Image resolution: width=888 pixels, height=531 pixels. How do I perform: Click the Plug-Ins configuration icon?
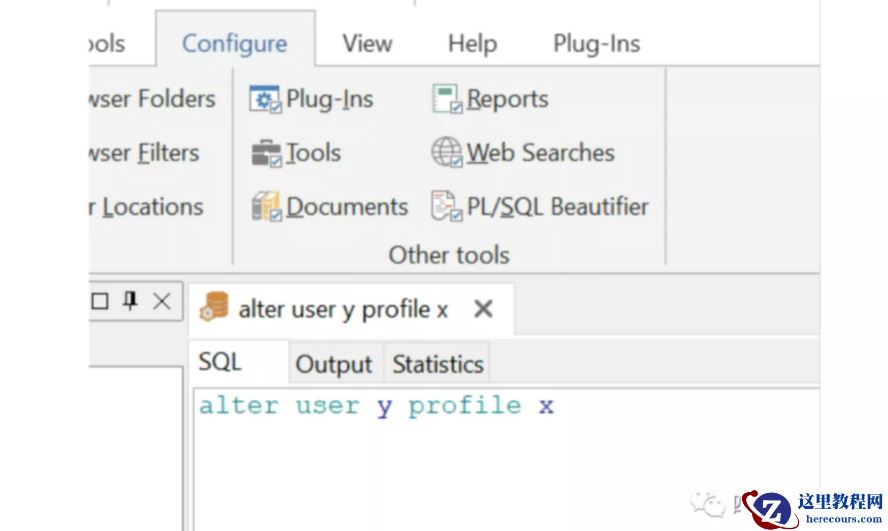(x=265, y=99)
